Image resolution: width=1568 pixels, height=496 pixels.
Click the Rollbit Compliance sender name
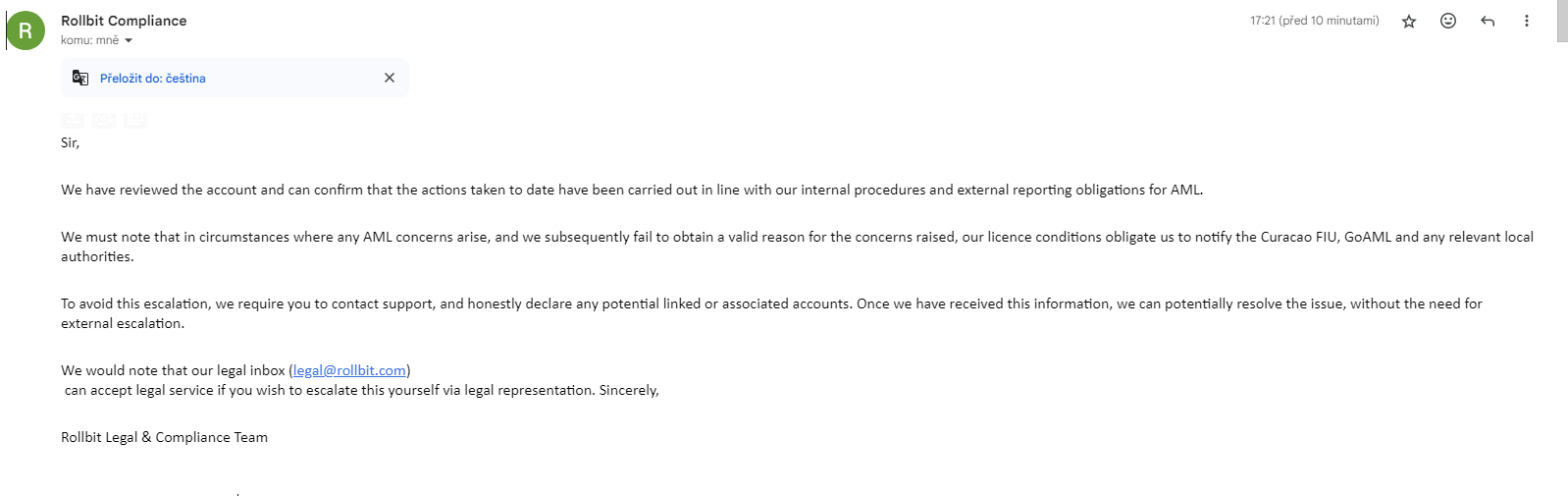[x=124, y=21]
